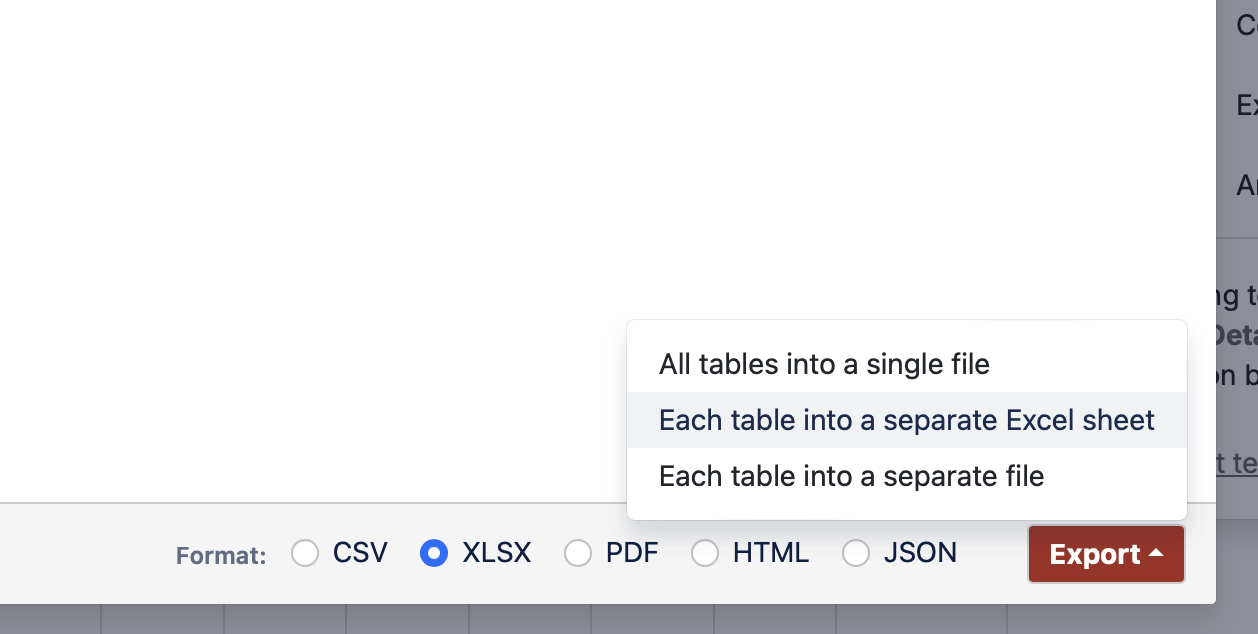Click the XLSX text label
This screenshot has height=634, width=1258.
click(497, 553)
